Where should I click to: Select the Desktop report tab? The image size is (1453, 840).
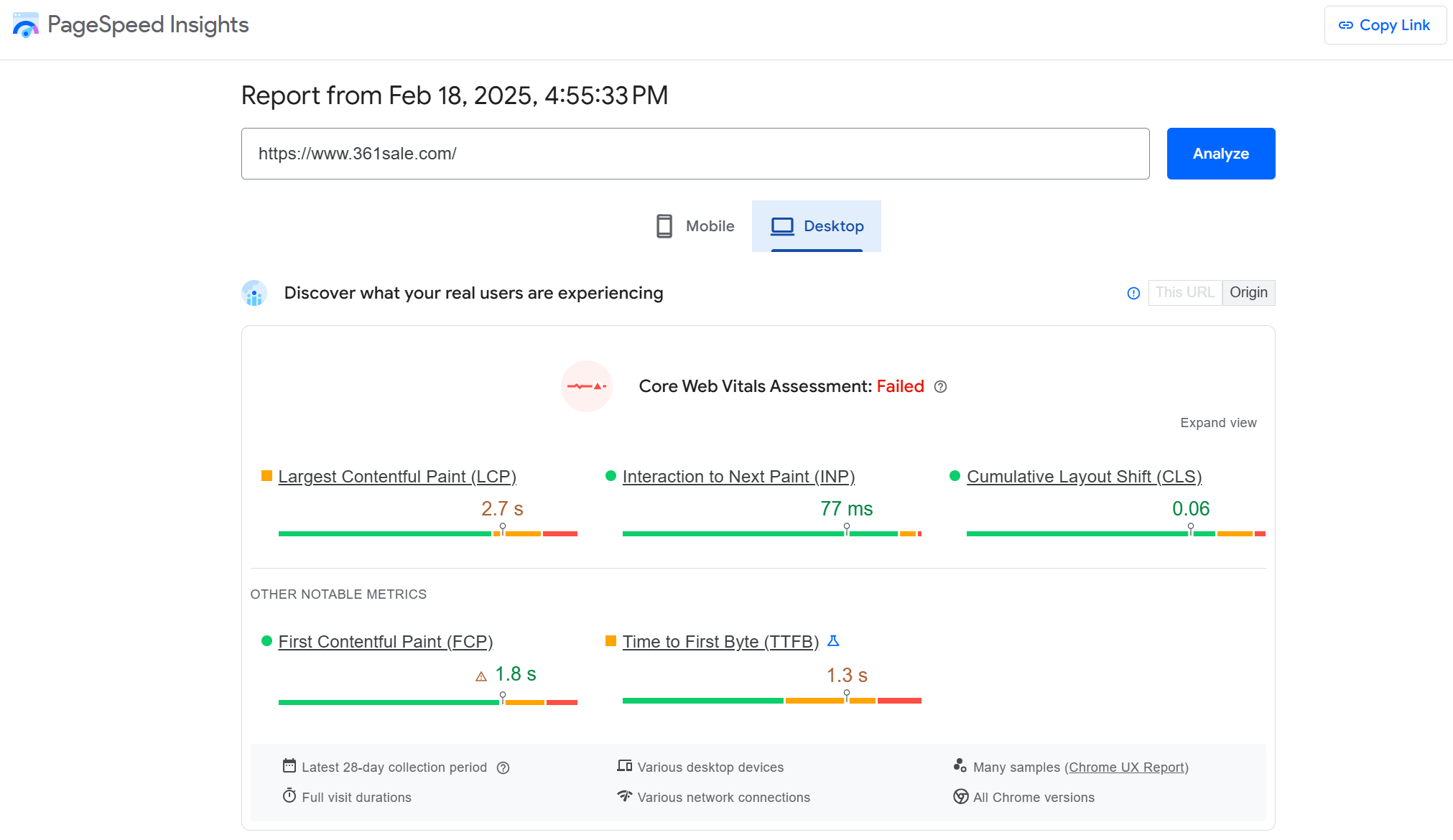click(817, 226)
